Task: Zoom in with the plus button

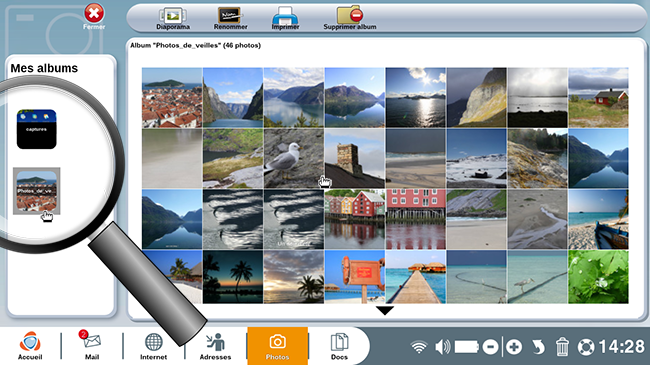Action: tap(514, 347)
